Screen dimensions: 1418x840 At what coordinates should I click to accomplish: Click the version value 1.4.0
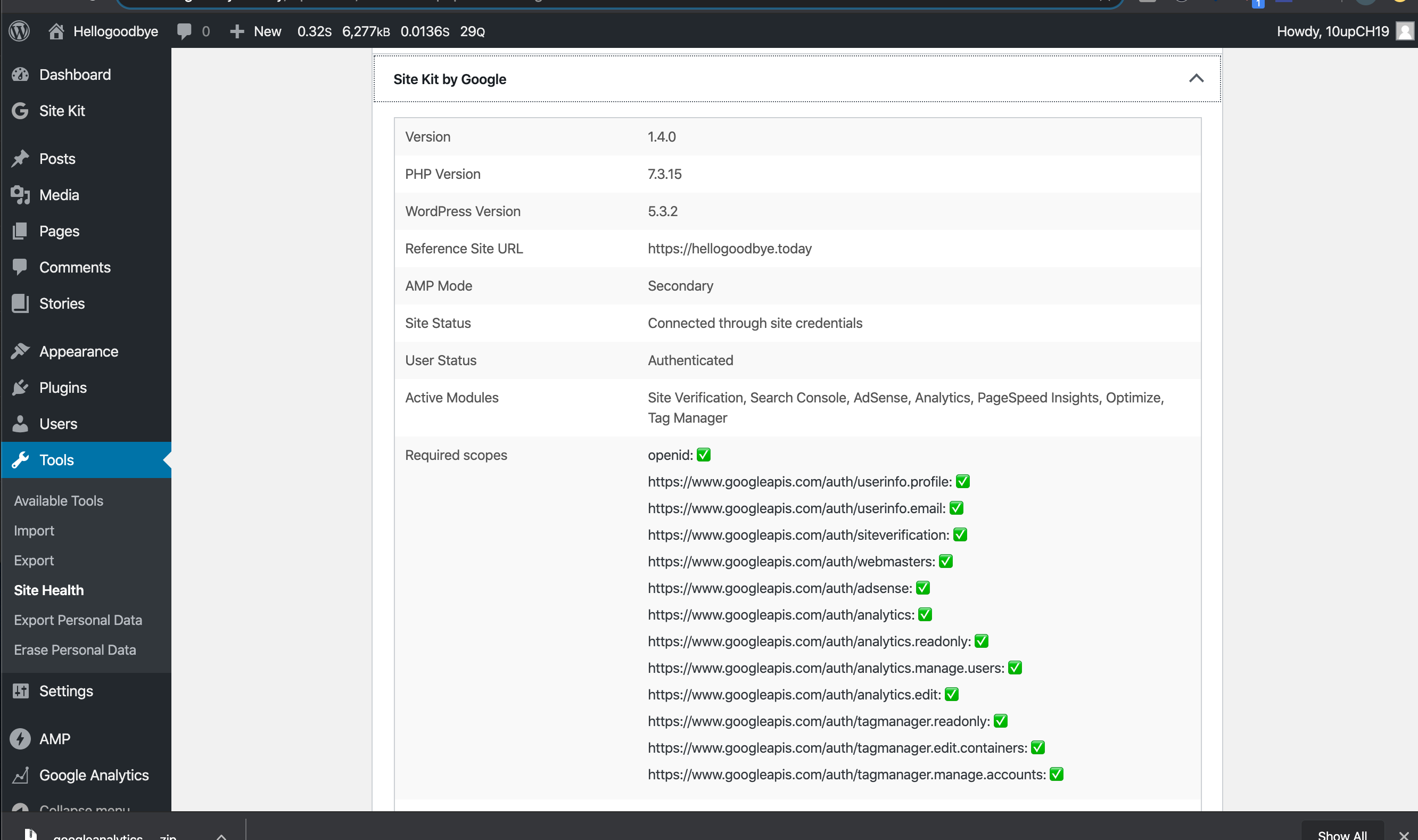point(662,137)
